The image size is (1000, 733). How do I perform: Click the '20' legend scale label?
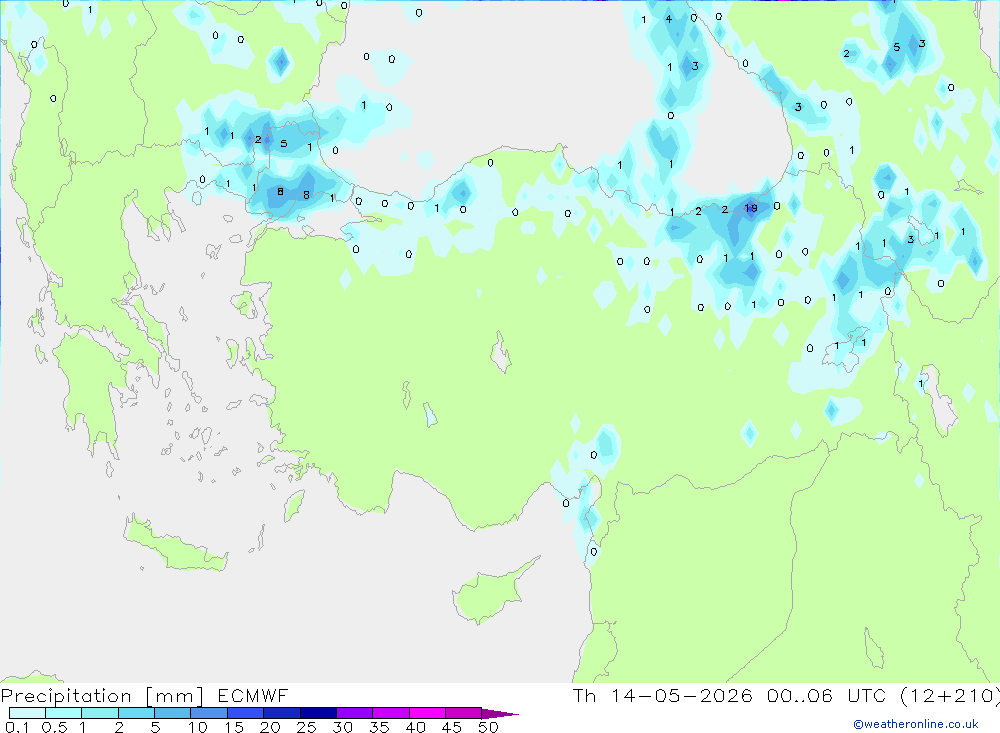pos(270,727)
